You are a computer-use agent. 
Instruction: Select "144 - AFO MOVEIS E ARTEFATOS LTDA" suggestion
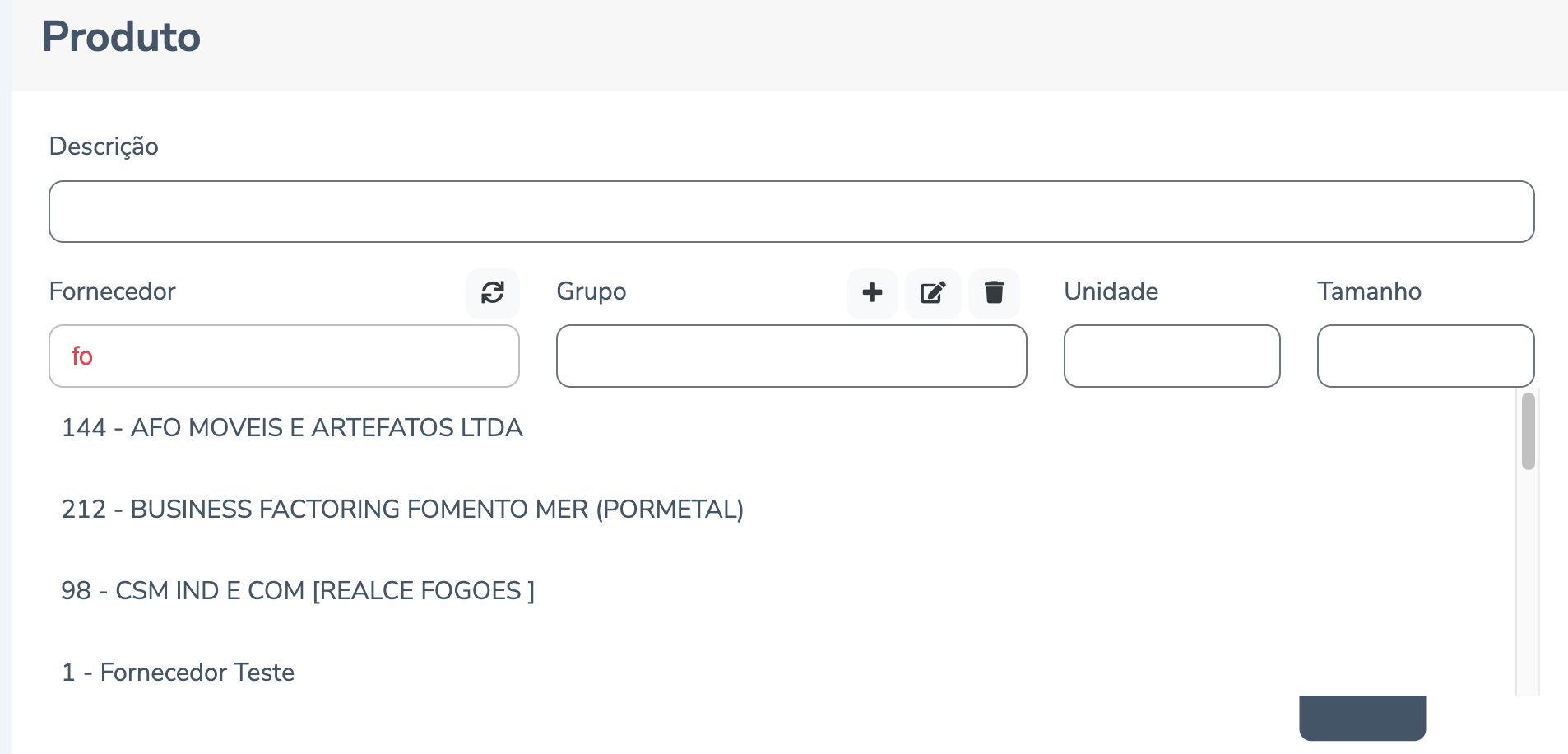tap(292, 428)
